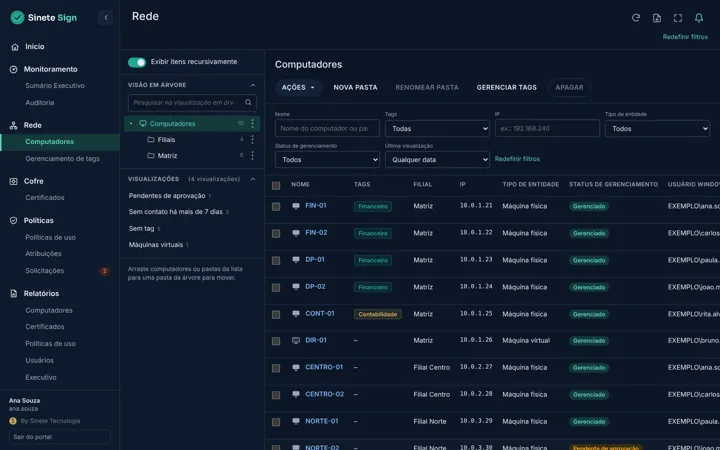
Task: Check the CENTRO-01 row checkbox
Action: 276,368
